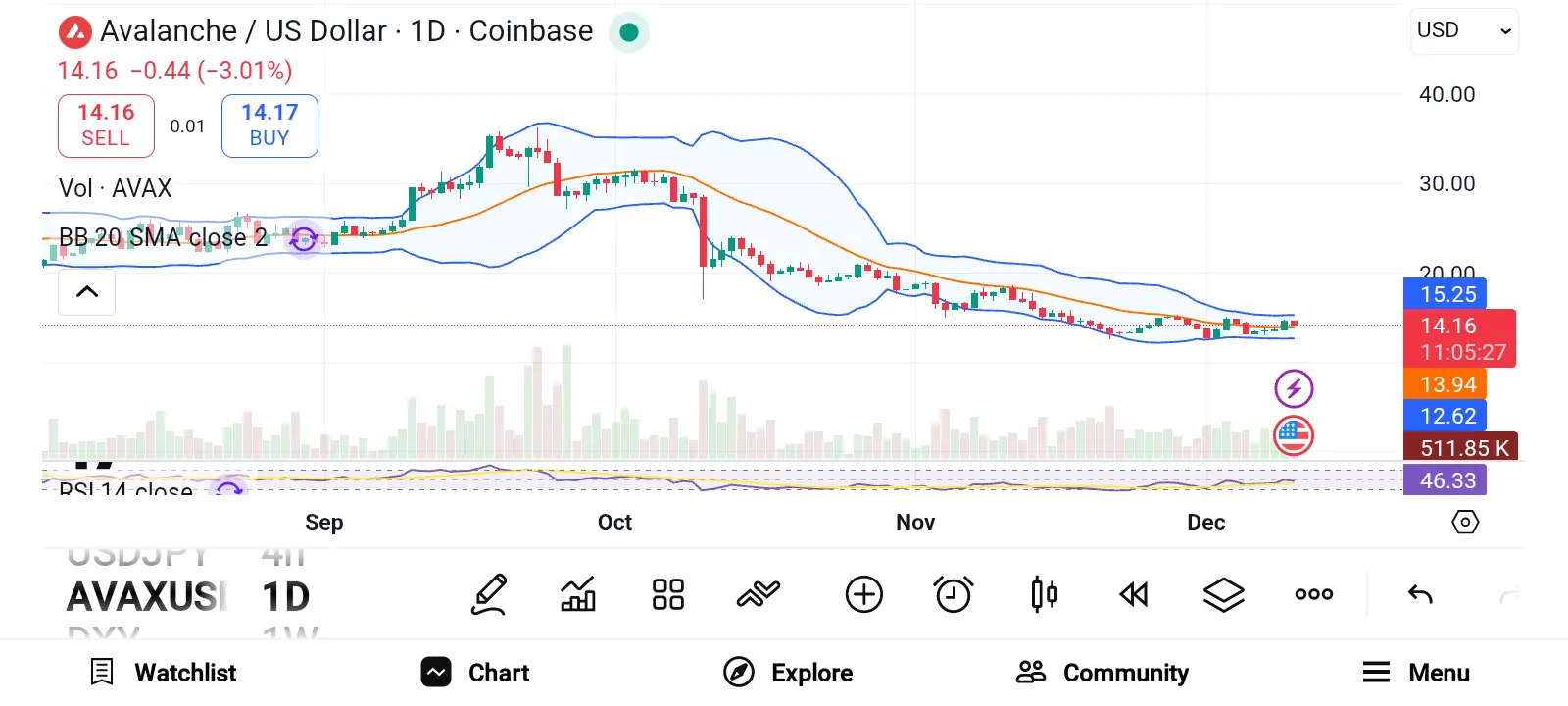The height and width of the screenshot is (706, 1568).
Task: Switch to the Watchlist tab
Action: pos(164,673)
